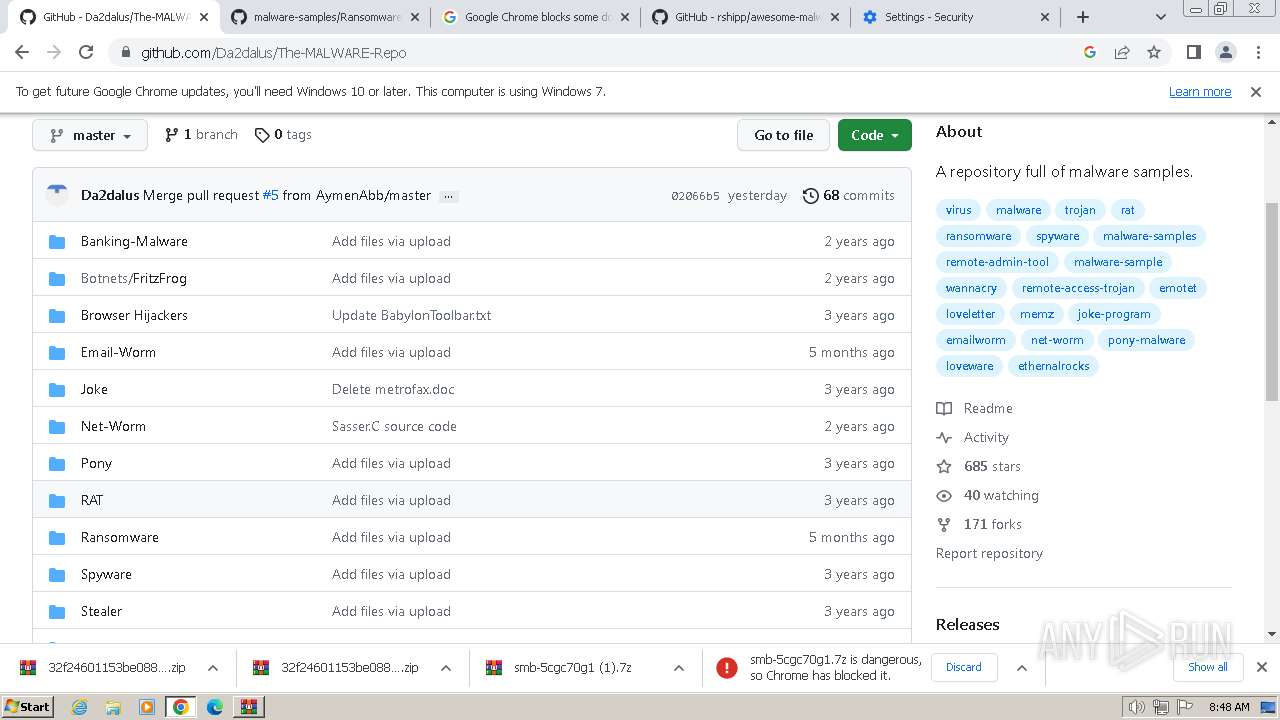Click the 0 tags link
The image size is (1280, 720).
[283, 135]
